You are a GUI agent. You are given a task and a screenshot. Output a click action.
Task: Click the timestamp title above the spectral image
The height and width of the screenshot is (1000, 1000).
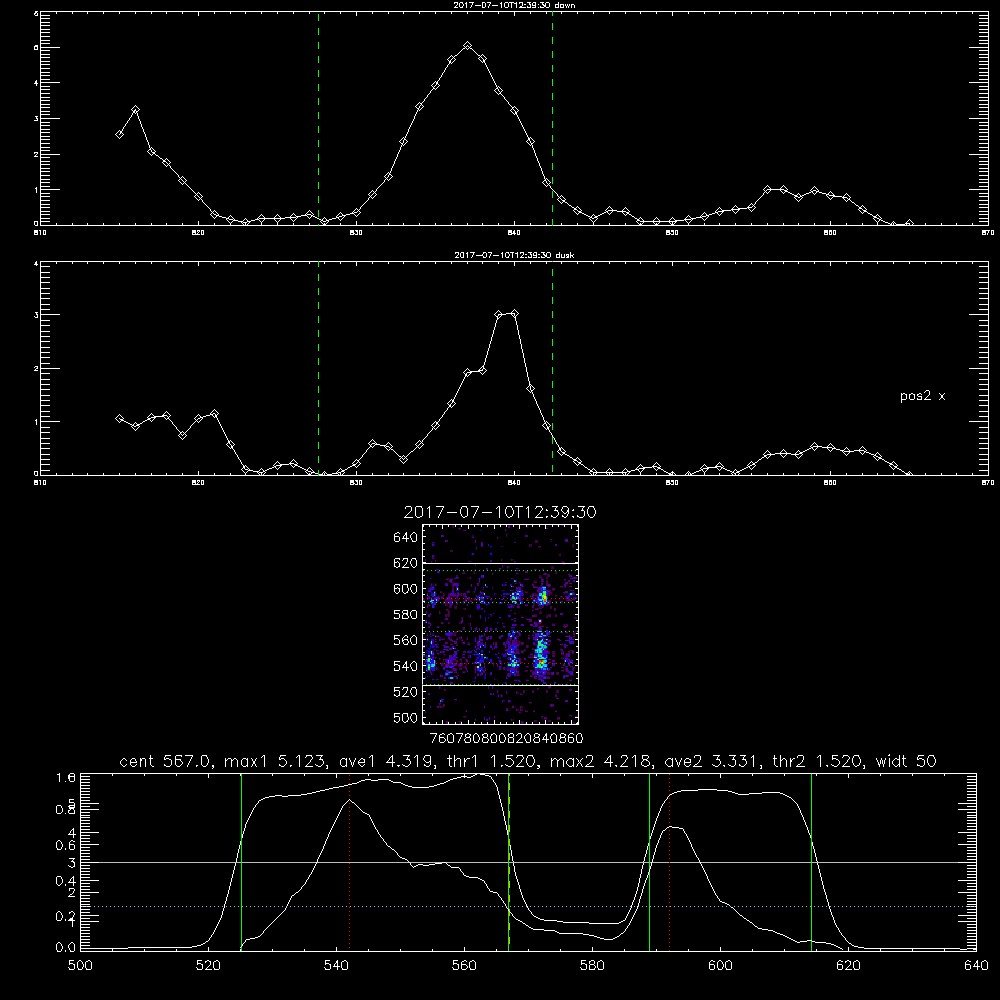coord(500,512)
